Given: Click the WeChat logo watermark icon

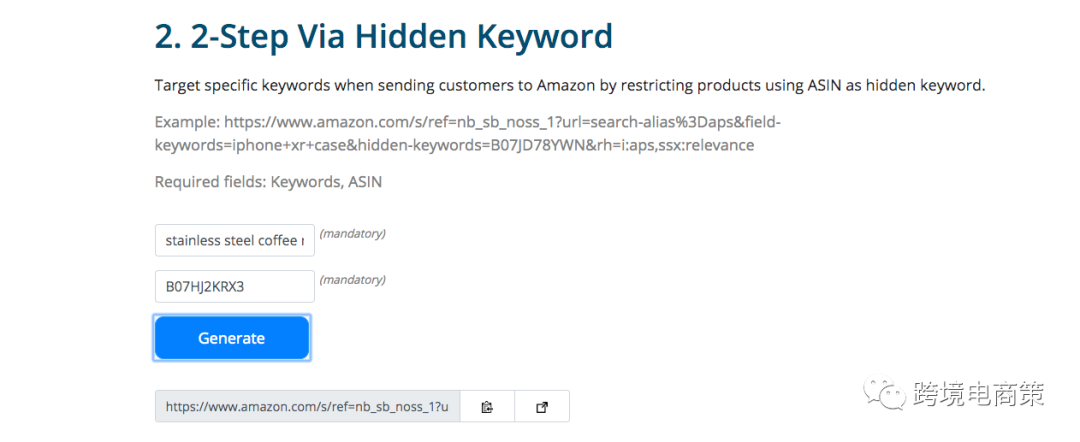Looking at the screenshot, I should pyautogui.click(x=886, y=393).
